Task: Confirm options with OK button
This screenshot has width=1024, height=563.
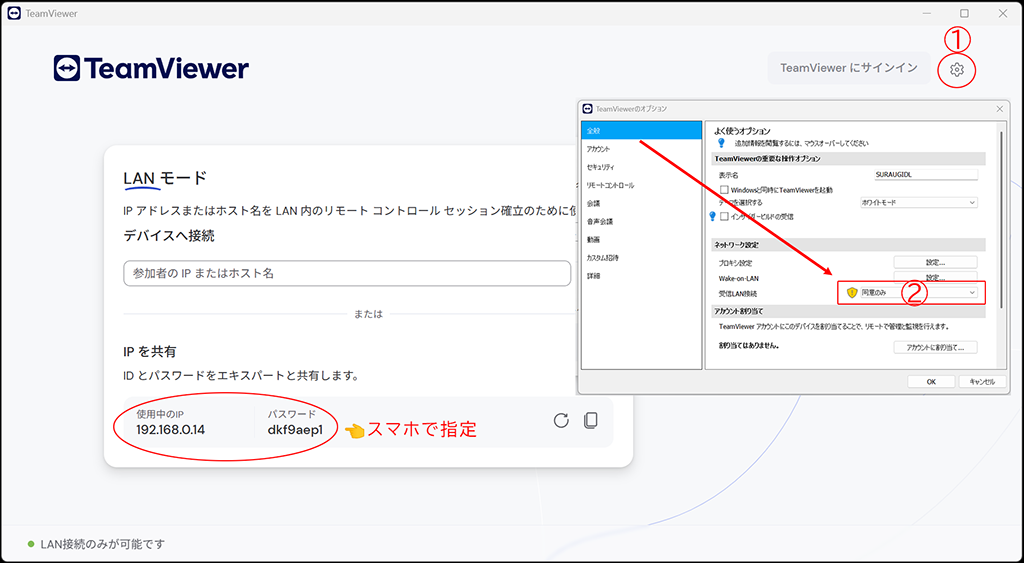Action: click(931, 381)
